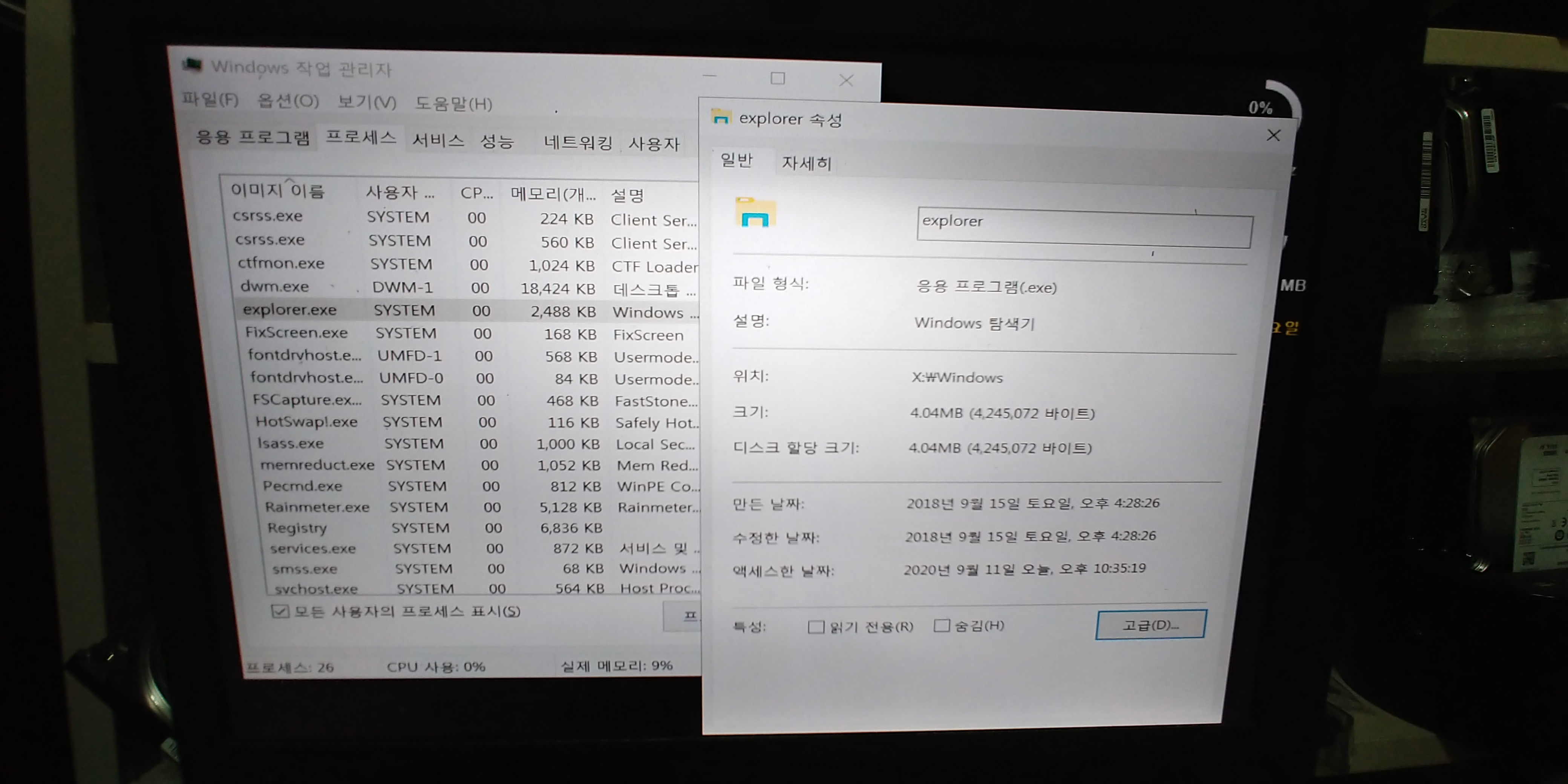Minimize the Windows Task Manager window
This screenshot has width=1568, height=784.
(709, 76)
